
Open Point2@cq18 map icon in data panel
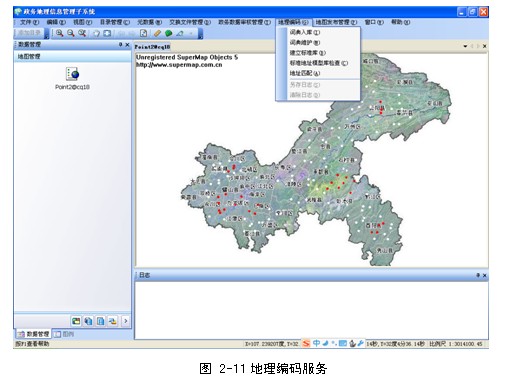pyautogui.click(x=72, y=74)
